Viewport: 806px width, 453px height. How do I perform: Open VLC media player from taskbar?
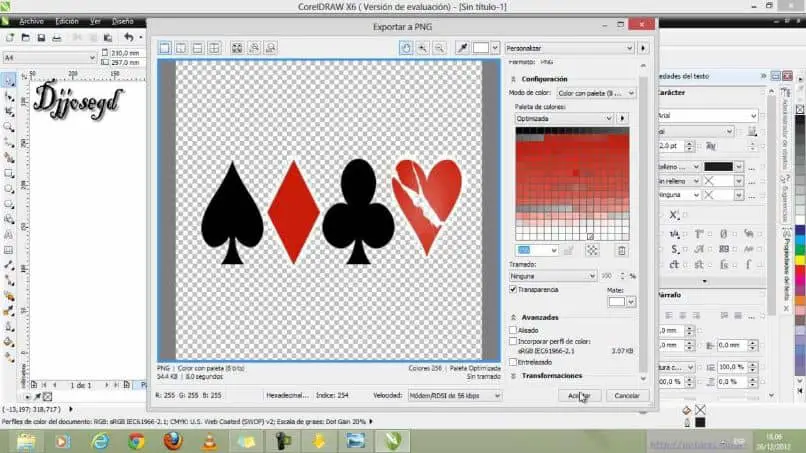click(209, 441)
